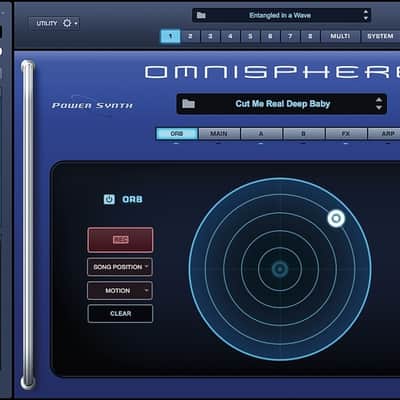This screenshot has height=400, width=400.
Task: Select part 3 tab
Action: click(x=210, y=36)
